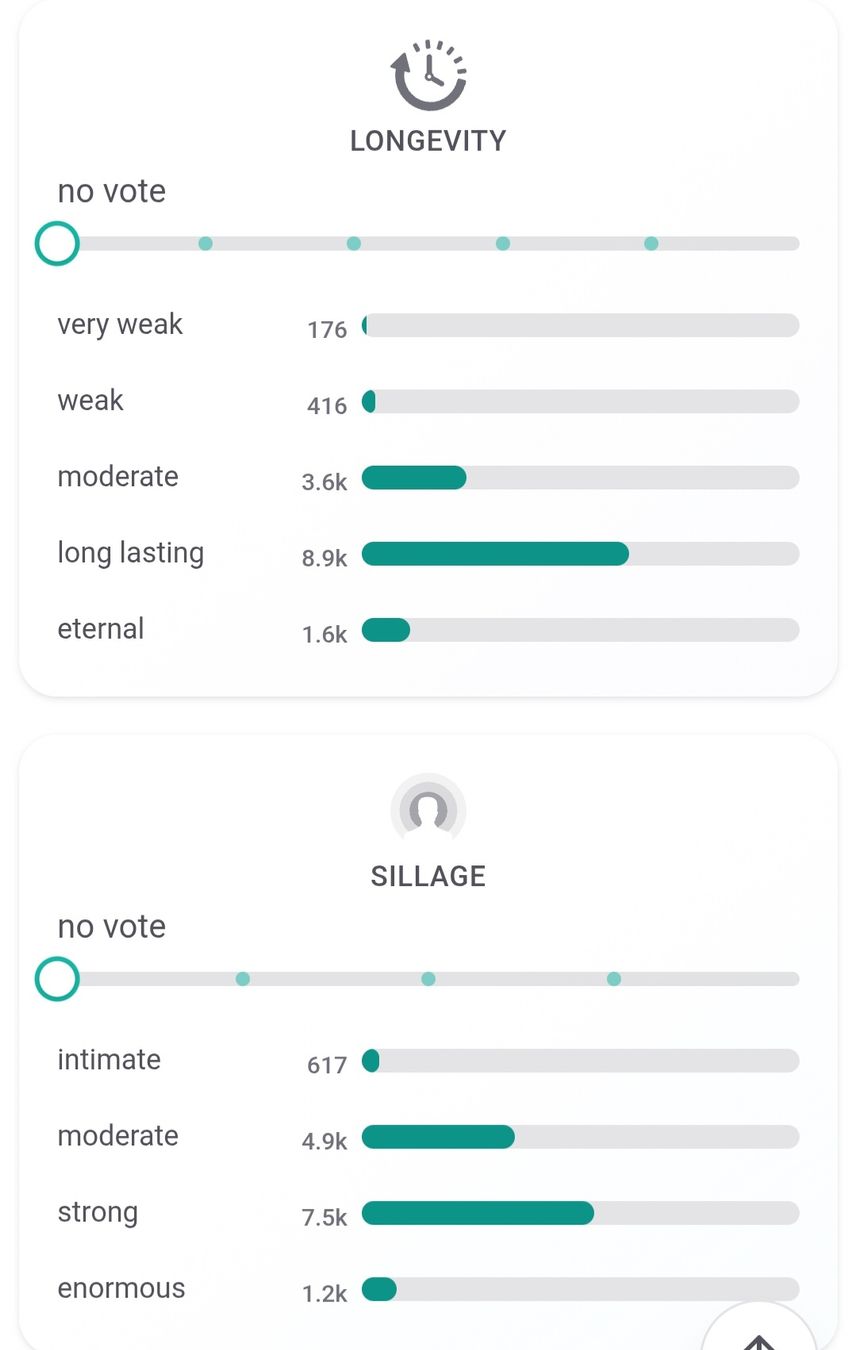Screen dimensions: 857x1350
Task: Set sillage vote to third dot
Action: (x=428, y=979)
